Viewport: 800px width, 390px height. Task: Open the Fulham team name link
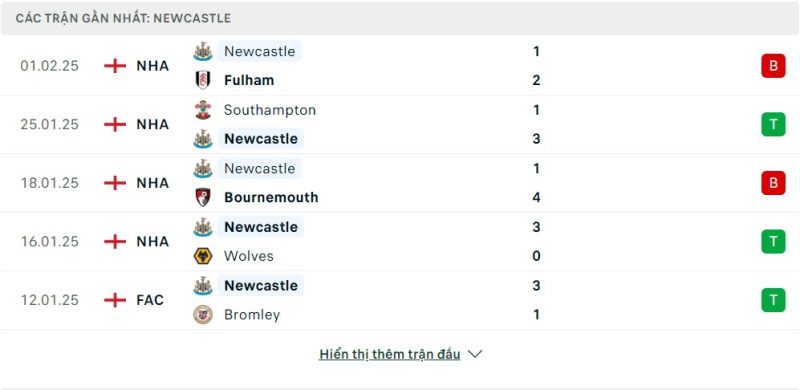pyautogui.click(x=249, y=80)
